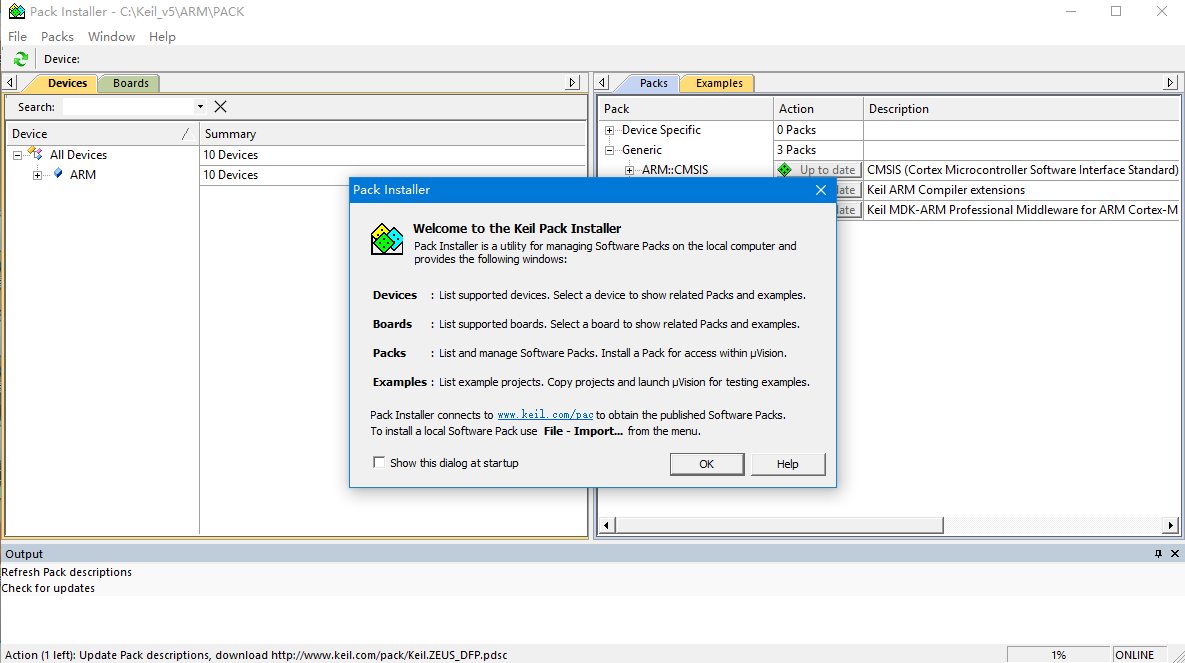Open the File menu
This screenshot has height=663, width=1185.
[x=17, y=36]
